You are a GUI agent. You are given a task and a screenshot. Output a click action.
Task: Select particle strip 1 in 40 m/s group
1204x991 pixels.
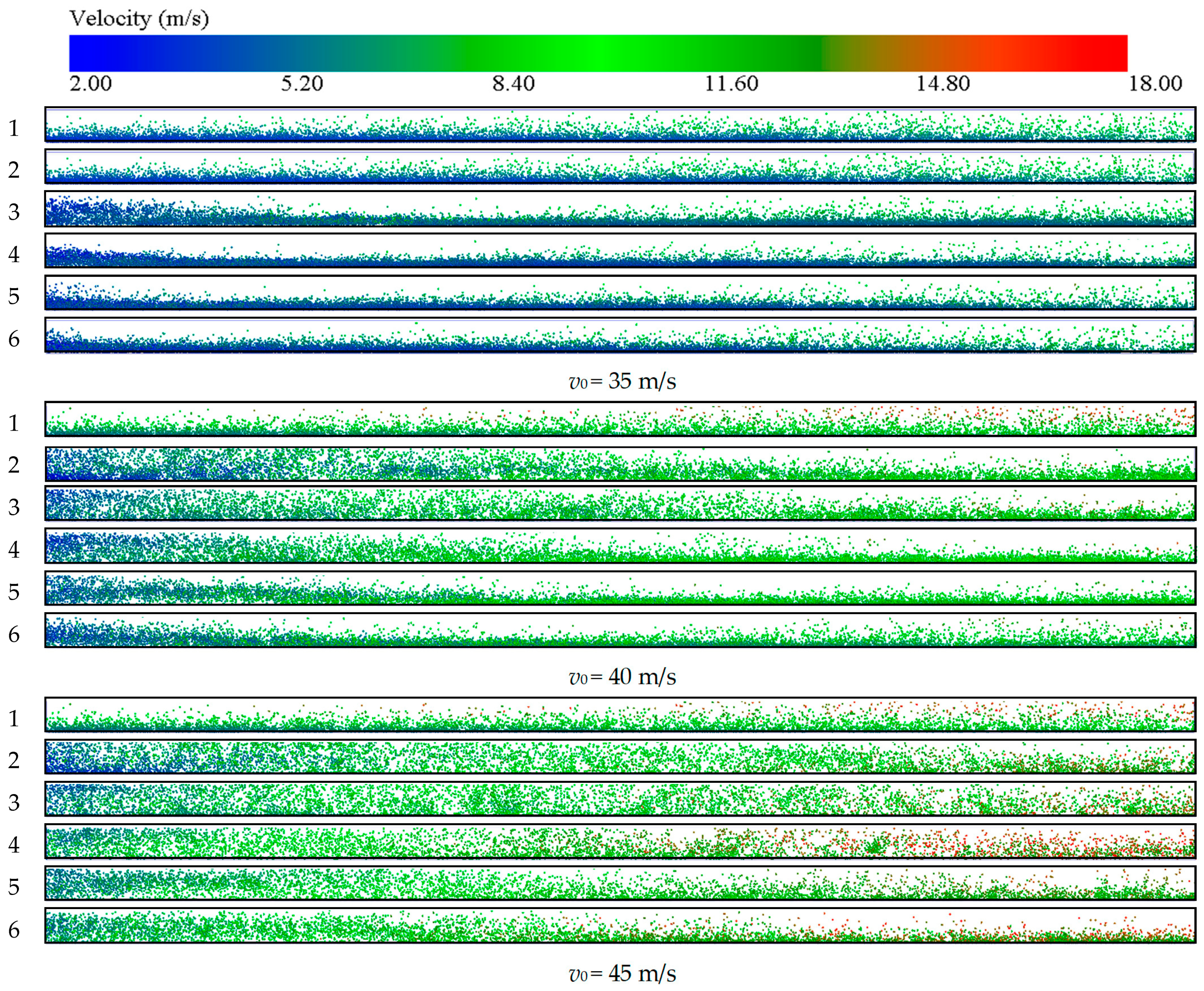coord(620,420)
